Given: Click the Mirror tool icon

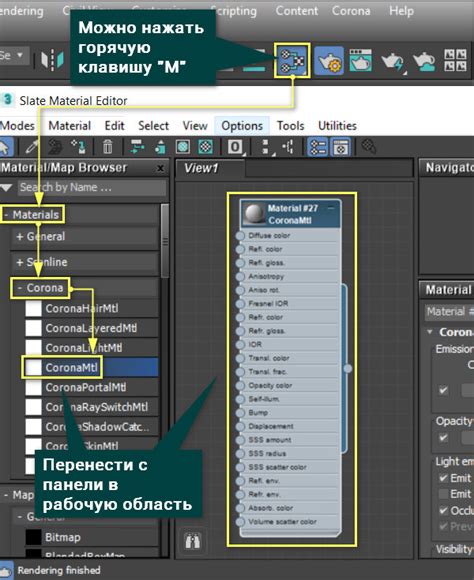Looking at the screenshot, I should tap(52, 60).
